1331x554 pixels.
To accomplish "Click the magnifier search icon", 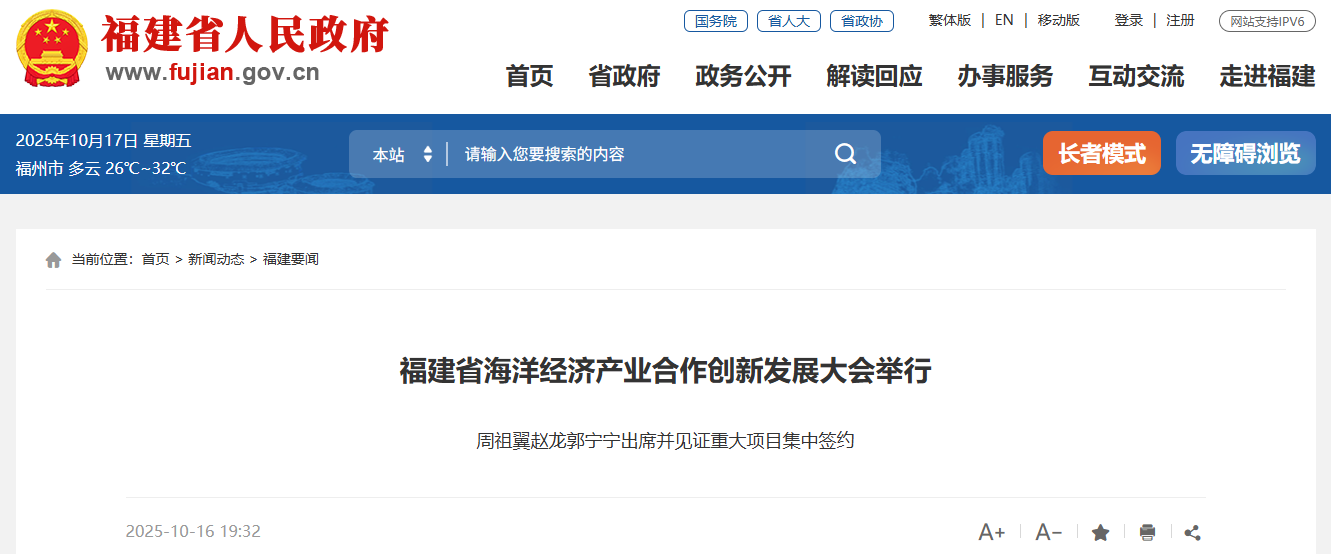I will point(845,154).
